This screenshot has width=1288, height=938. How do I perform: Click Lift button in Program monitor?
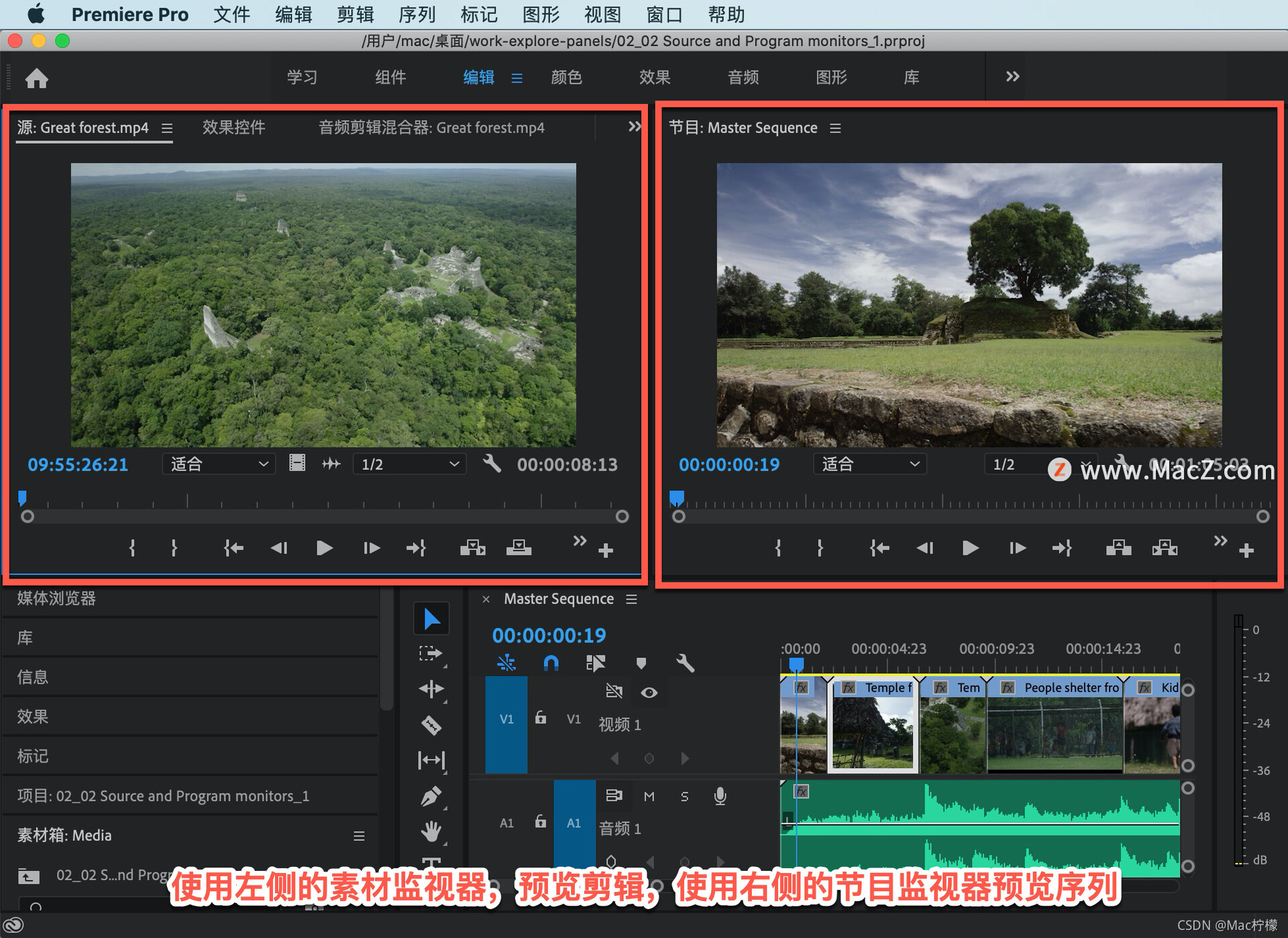point(1118,548)
